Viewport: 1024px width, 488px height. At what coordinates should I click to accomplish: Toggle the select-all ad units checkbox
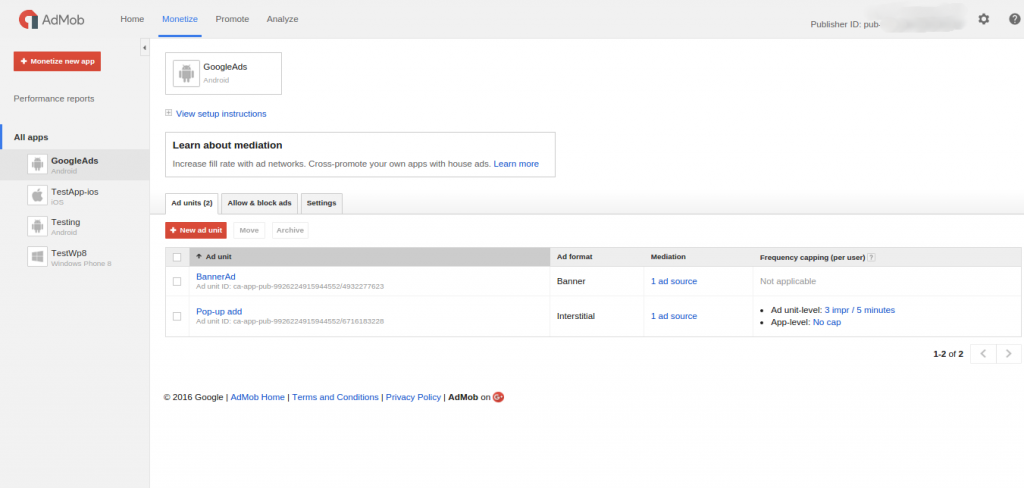click(x=177, y=257)
